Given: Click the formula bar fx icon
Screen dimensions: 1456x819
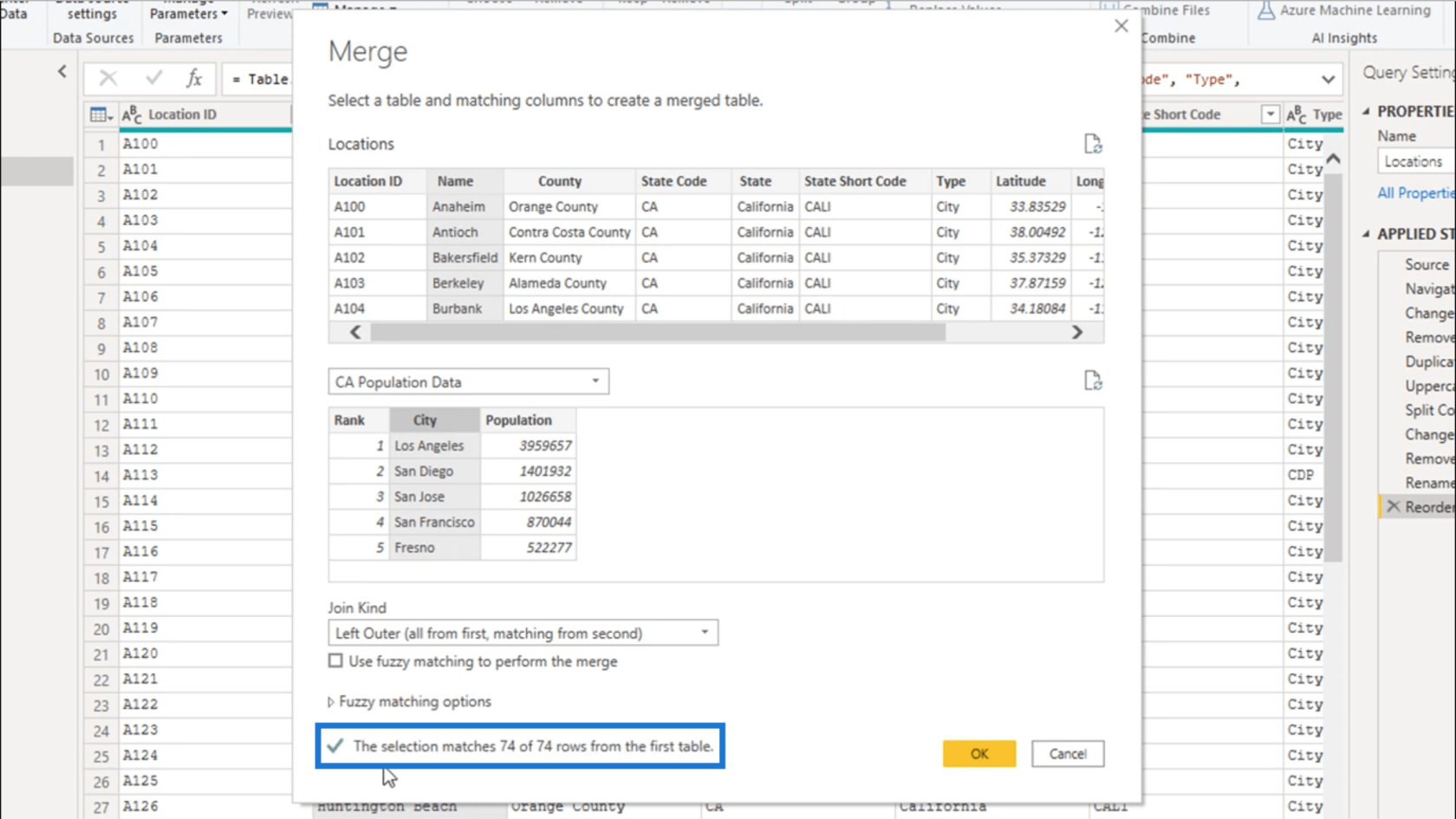Looking at the screenshot, I should [194, 79].
